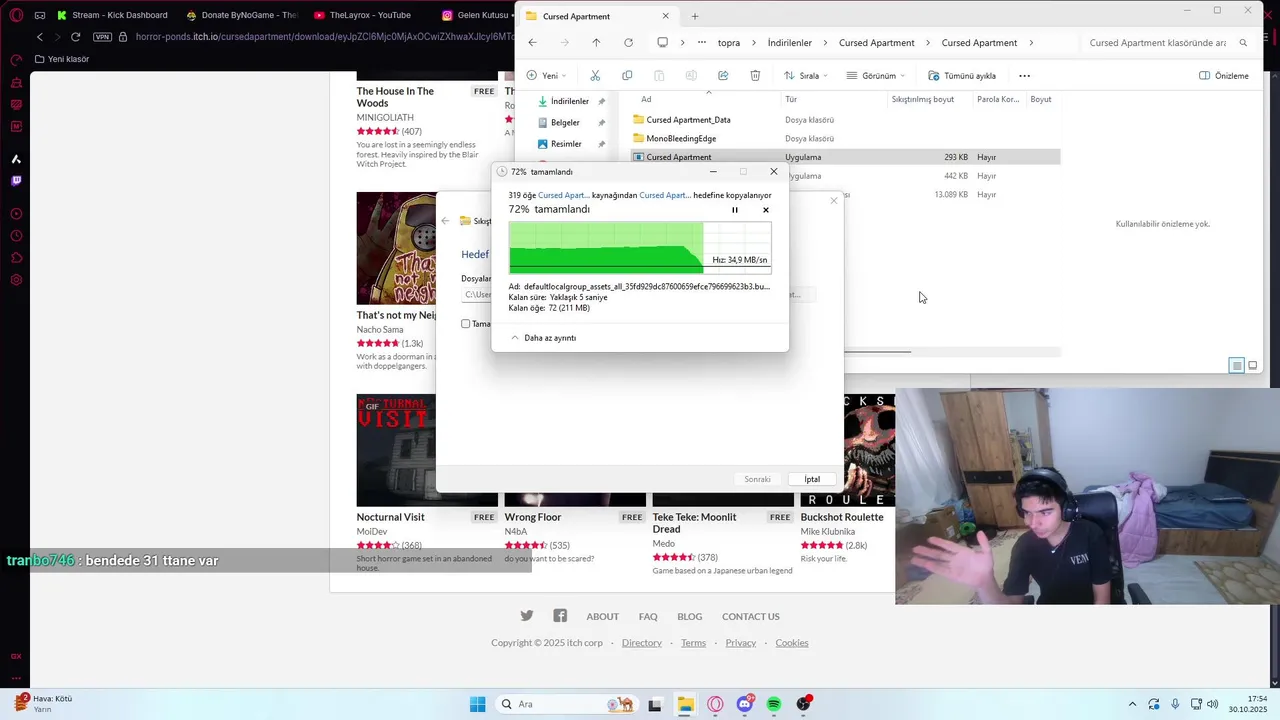Click Tümünü ayıkla extract all button
The image size is (1280, 720).
(x=962, y=76)
